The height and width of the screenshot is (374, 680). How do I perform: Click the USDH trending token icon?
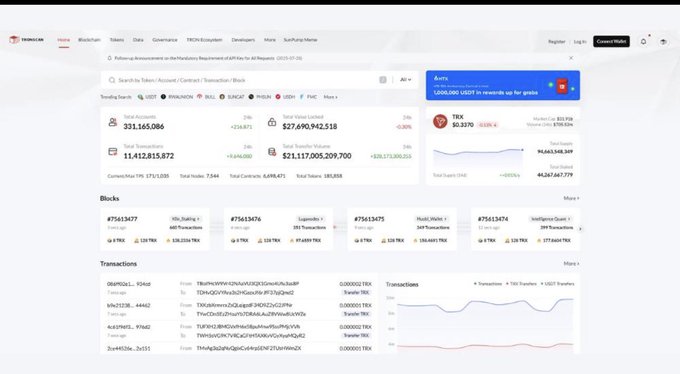click(278, 97)
